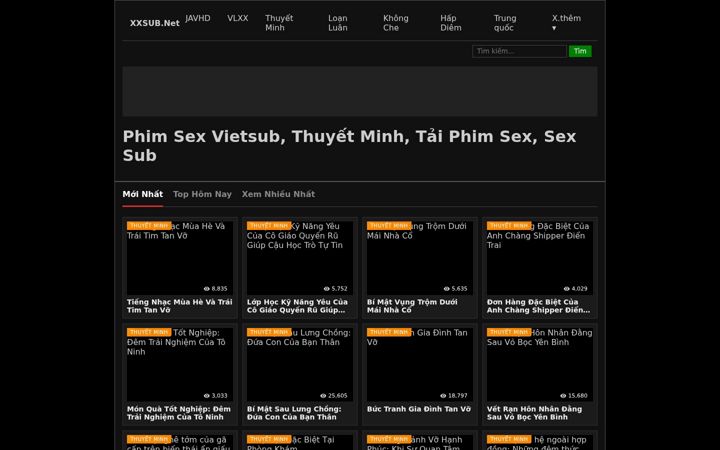Click eye icon beside 18.797 views

click(443, 396)
